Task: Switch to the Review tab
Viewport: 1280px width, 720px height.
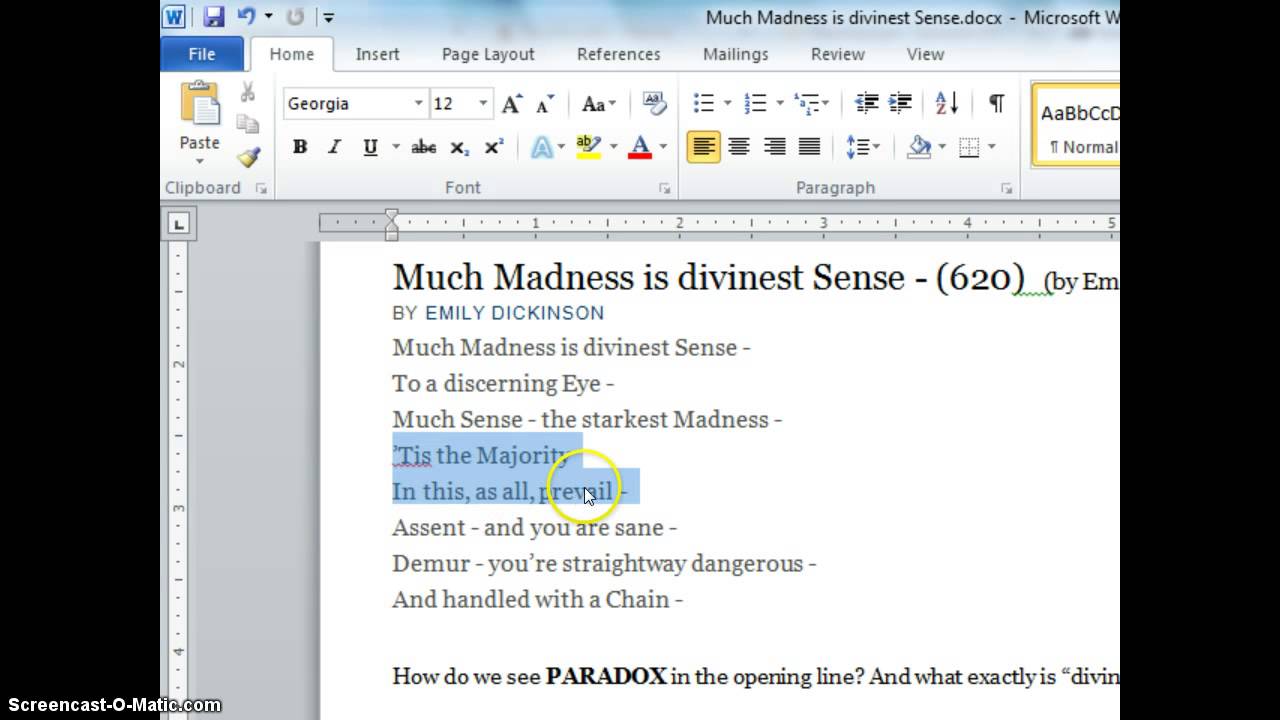Action: pyautogui.click(x=838, y=54)
